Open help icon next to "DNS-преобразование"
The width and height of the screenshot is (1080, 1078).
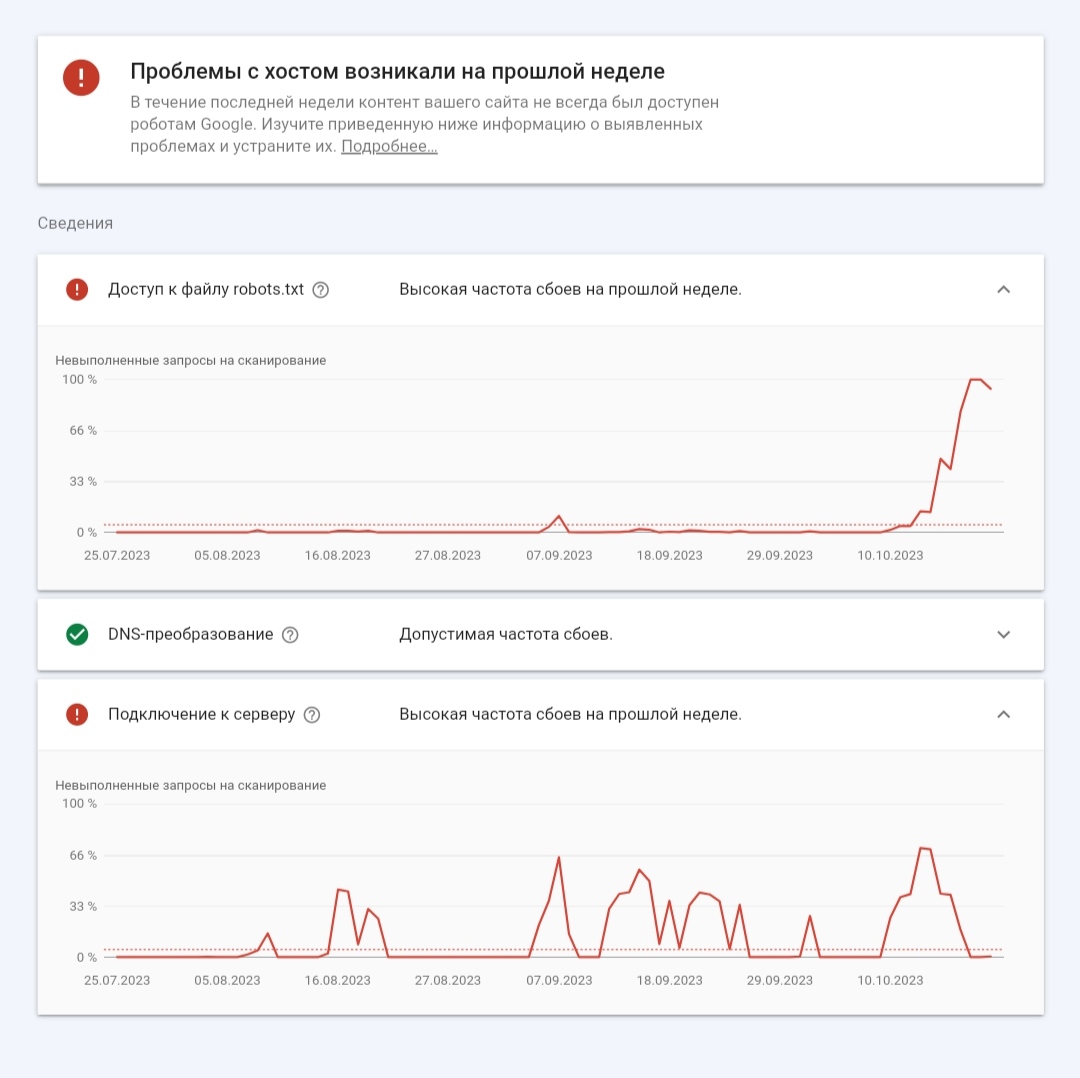pos(290,635)
